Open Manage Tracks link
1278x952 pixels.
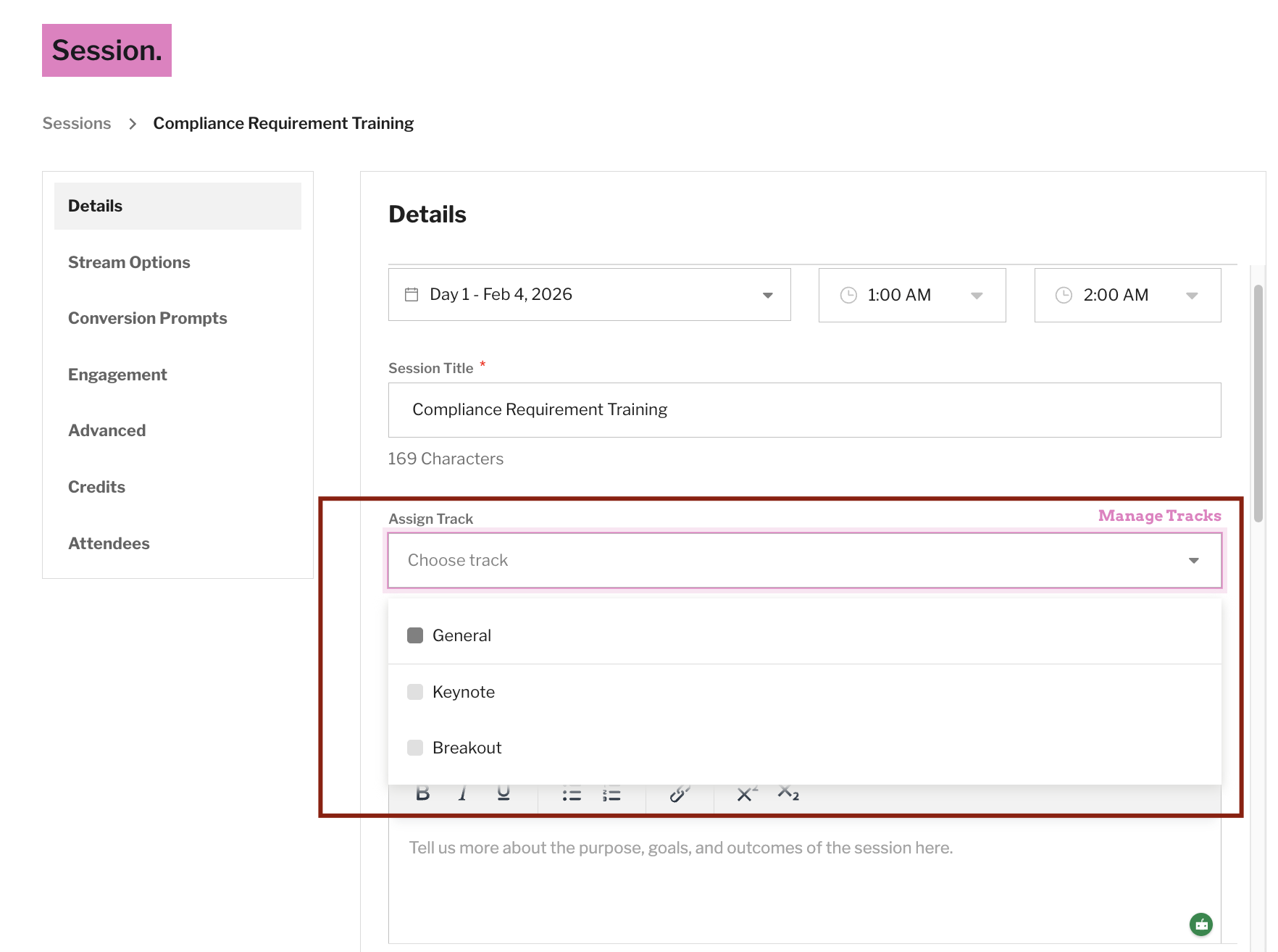coord(1159,516)
